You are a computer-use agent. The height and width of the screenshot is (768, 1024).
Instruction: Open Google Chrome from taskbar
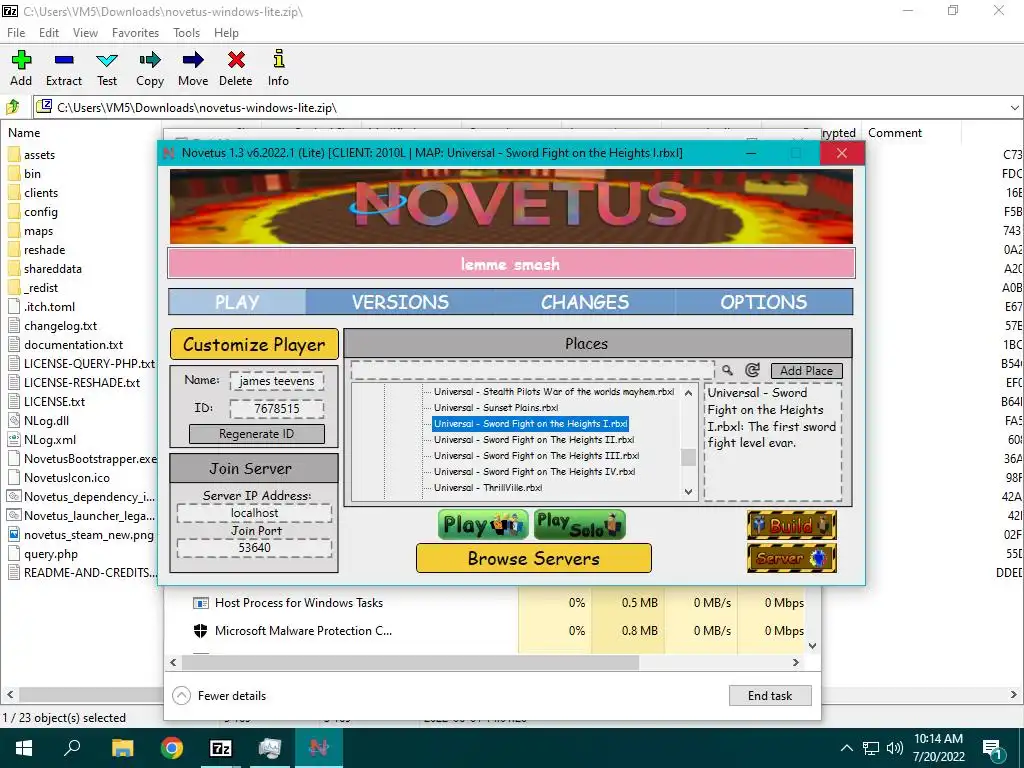coord(172,748)
